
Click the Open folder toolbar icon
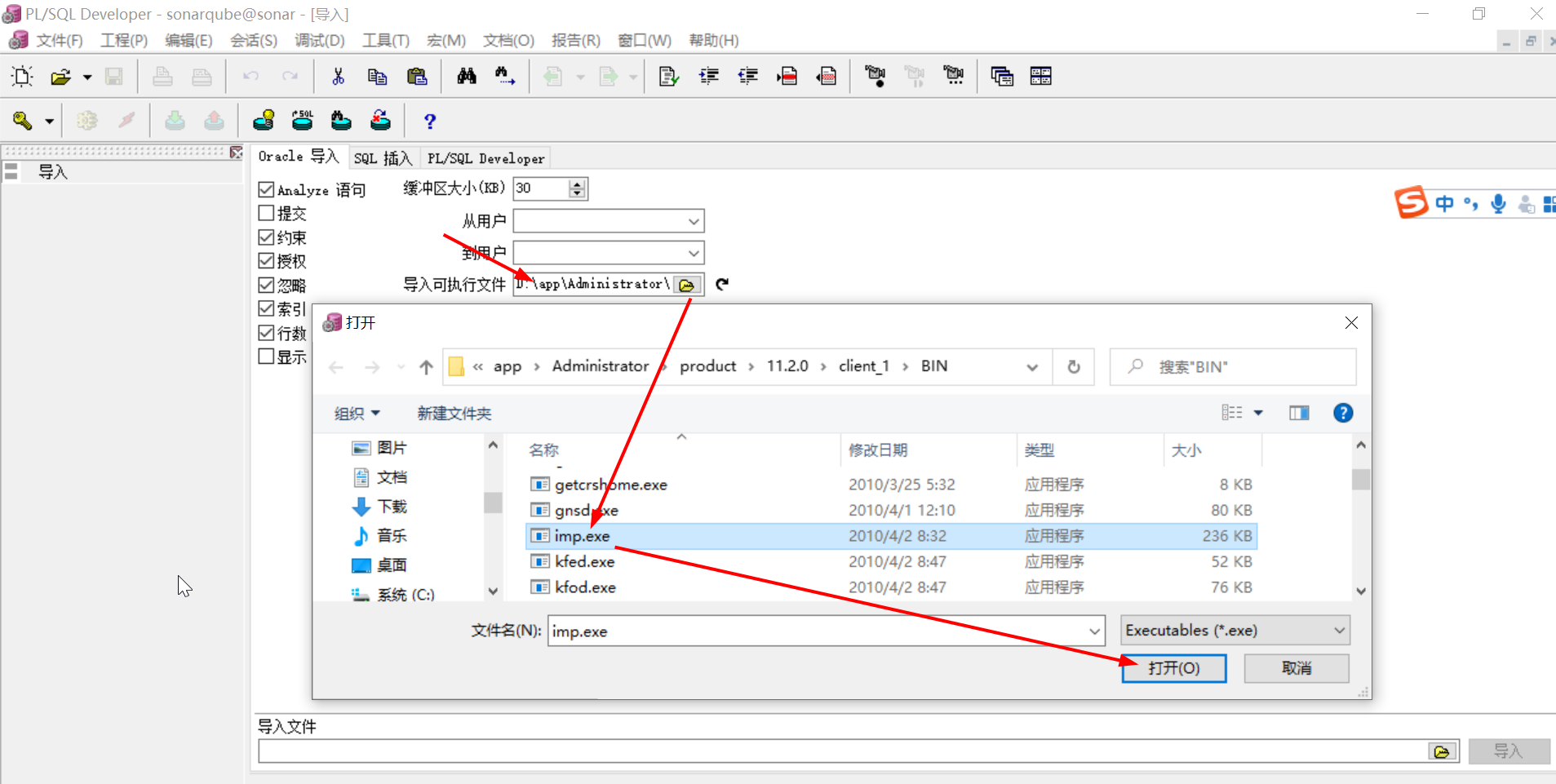pyautogui.click(x=60, y=77)
